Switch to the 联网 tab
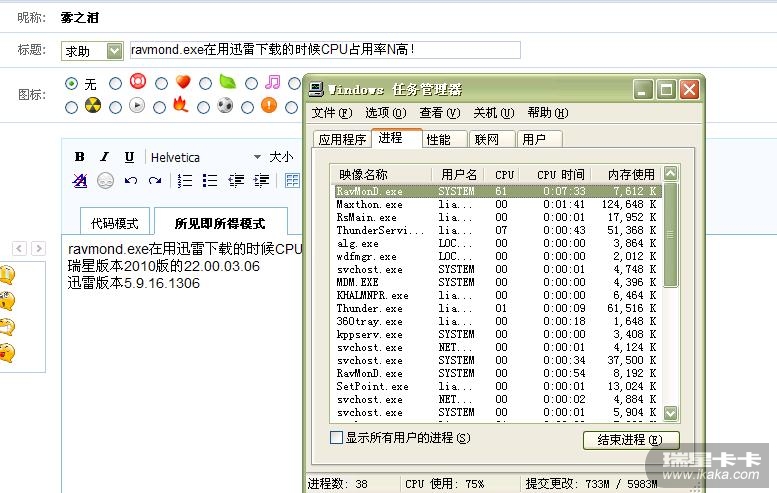This screenshot has width=777, height=493. [x=492, y=139]
